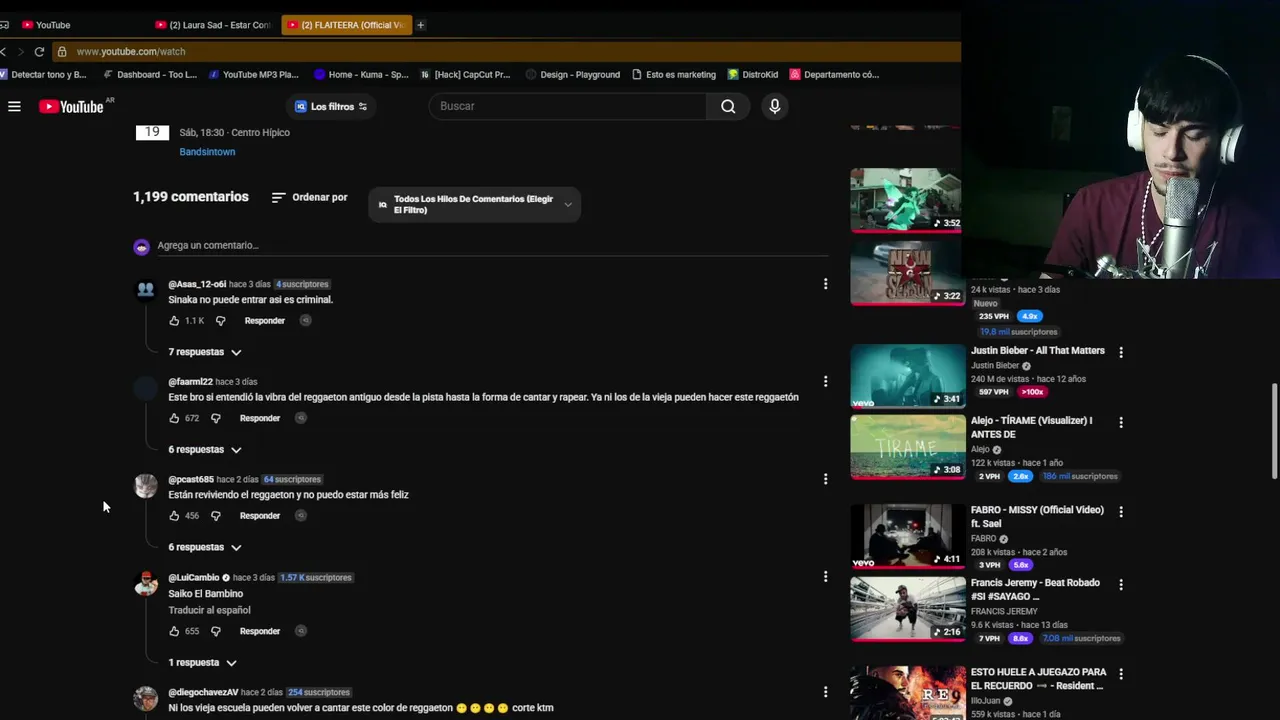Reply to the @pcast685 comment
The width and height of the screenshot is (1280, 720).
click(x=260, y=516)
